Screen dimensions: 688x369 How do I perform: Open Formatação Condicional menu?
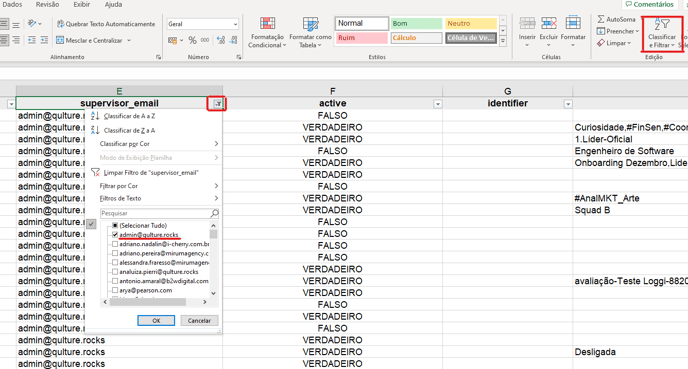click(267, 32)
